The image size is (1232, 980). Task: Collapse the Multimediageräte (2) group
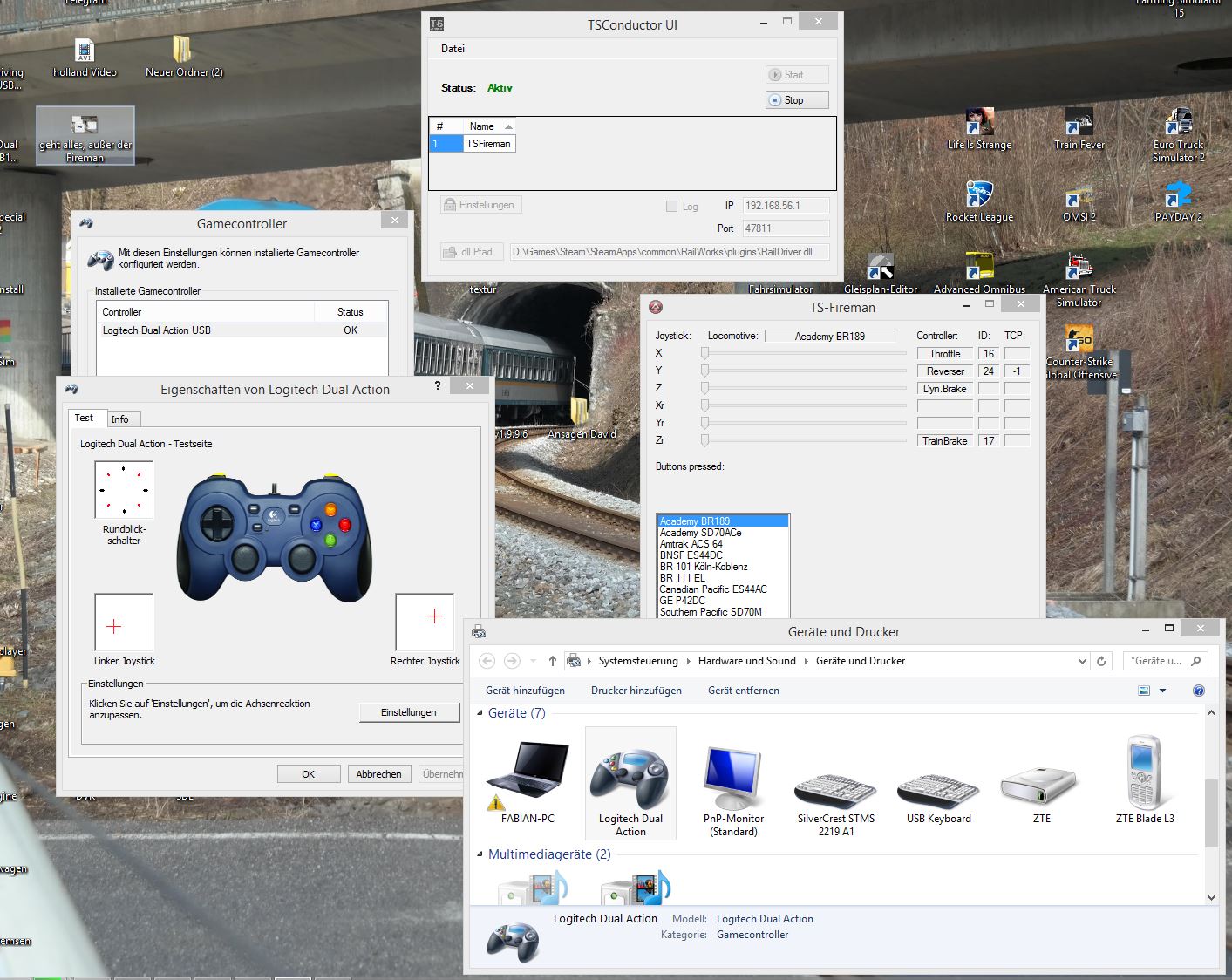pyautogui.click(x=480, y=854)
